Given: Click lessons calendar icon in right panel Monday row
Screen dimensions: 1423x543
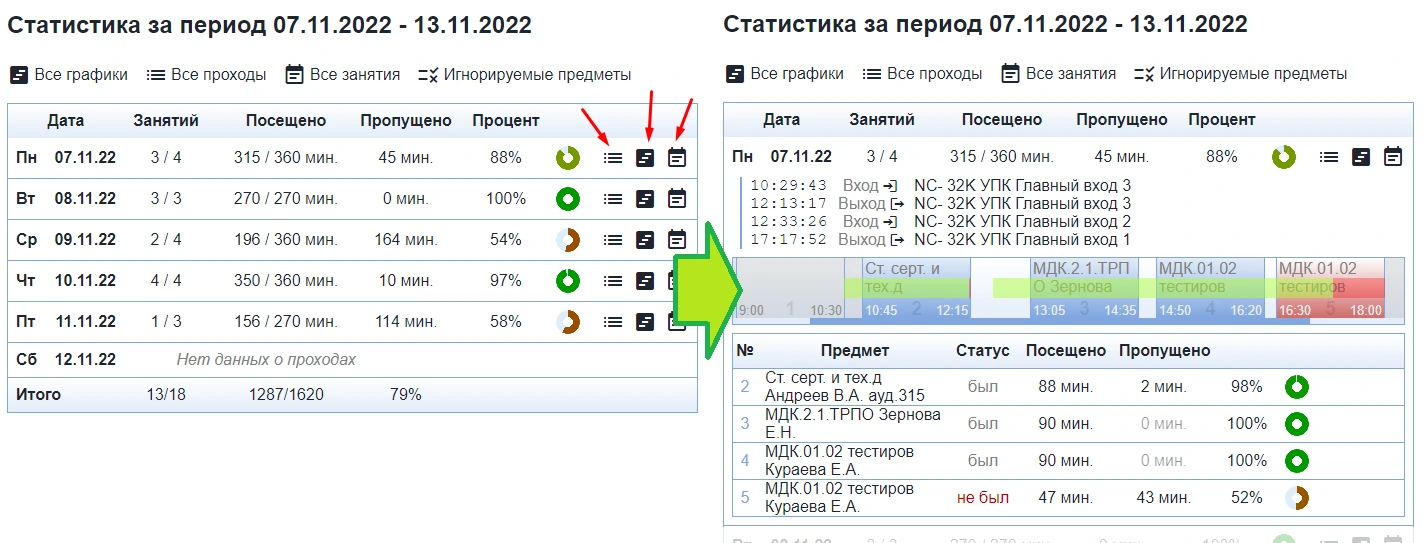Looking at the screenshot, I should coord(1393,157).
